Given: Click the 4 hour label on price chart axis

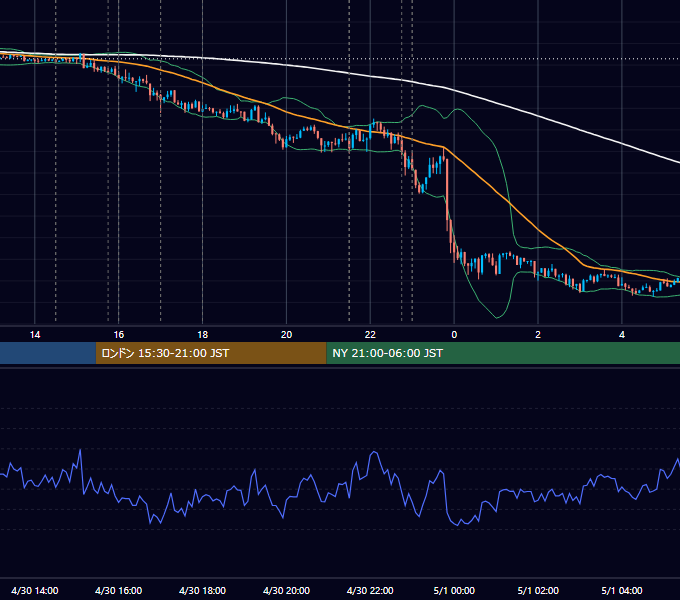Looking at the screenshot, I should (622, 335).
